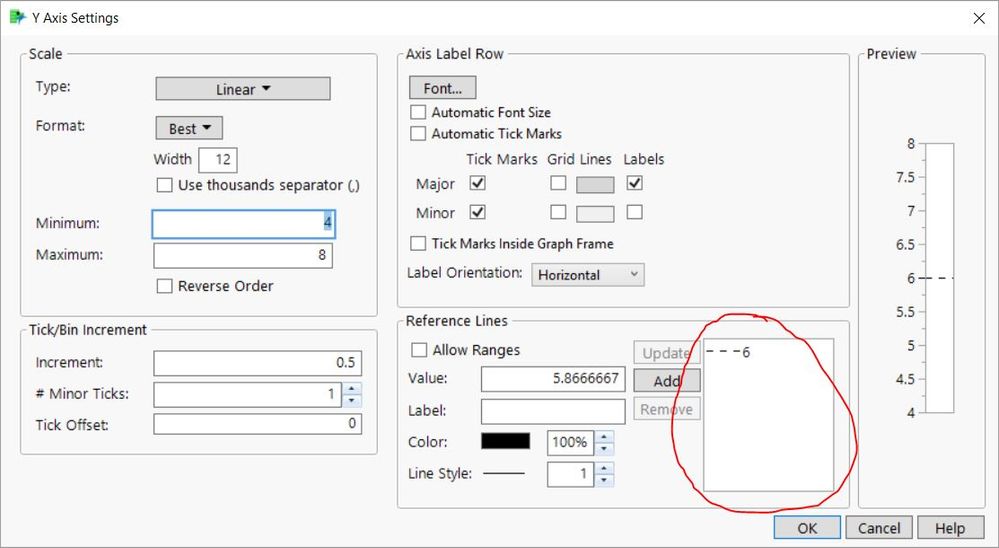Click the Increment field
The width and height of the screenshot is (999, 548).
point(257,363)
